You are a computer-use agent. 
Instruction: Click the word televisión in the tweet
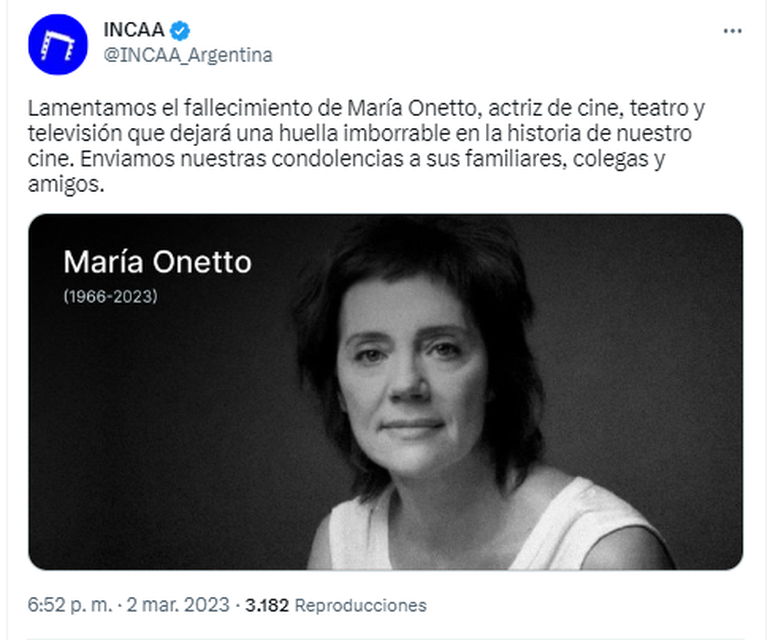pyautogui.click(x=70, y=134)
